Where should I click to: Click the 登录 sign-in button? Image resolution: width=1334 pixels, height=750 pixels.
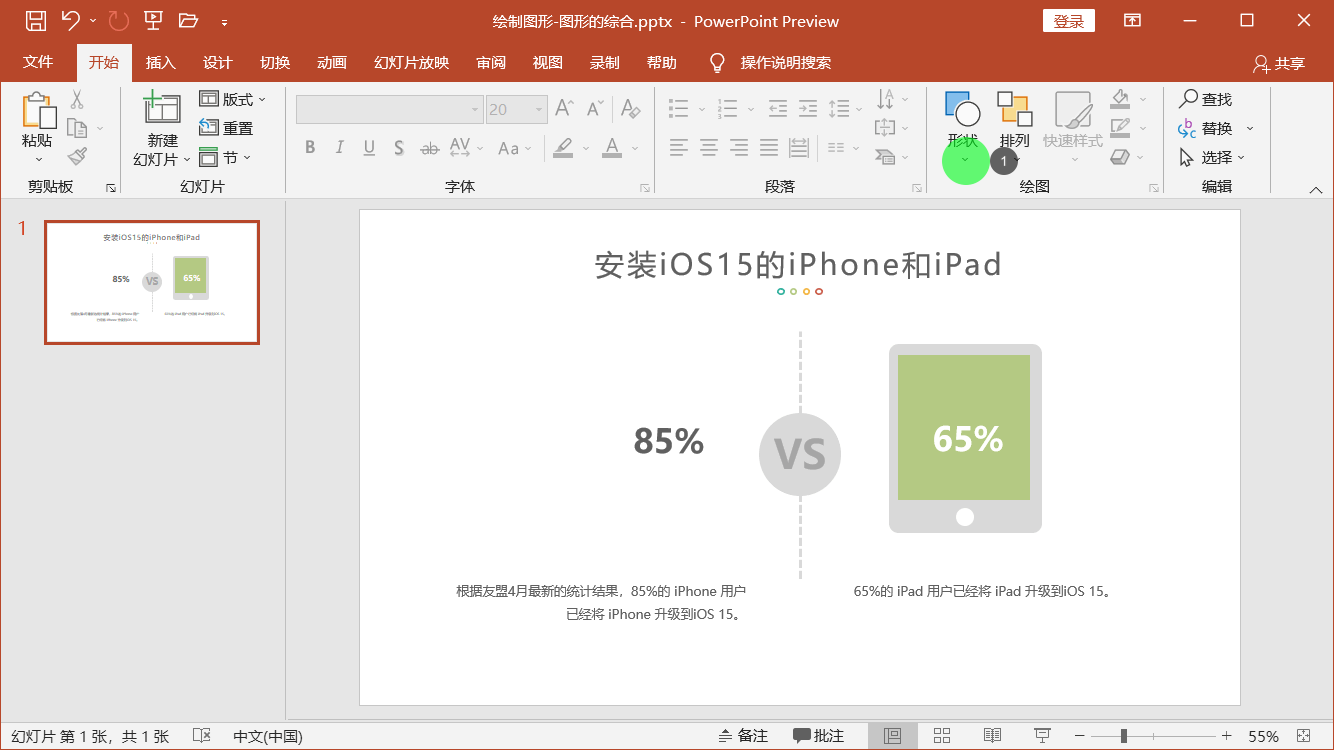coord(1068,21)
